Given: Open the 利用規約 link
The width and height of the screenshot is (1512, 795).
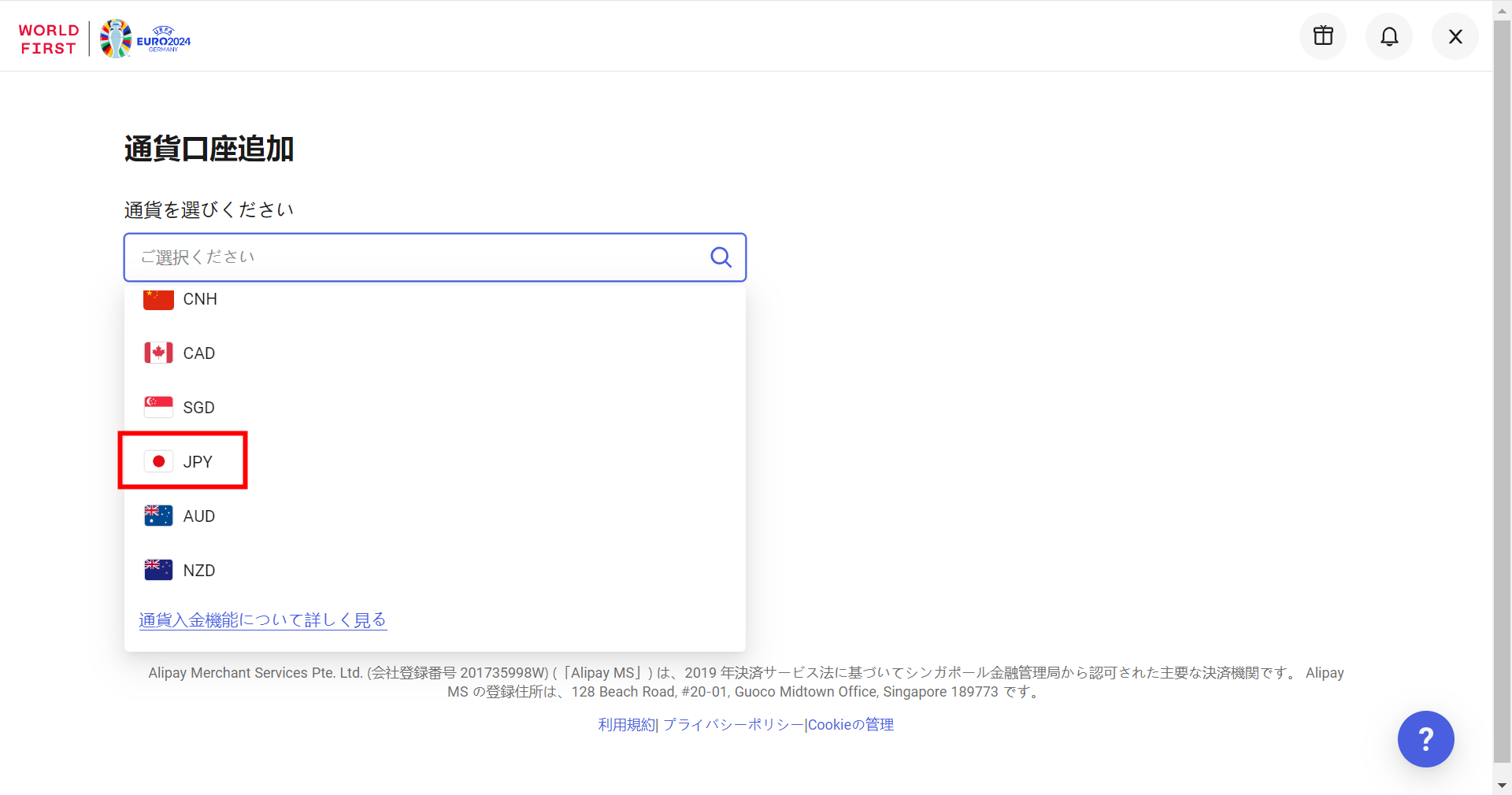Looking at the screenshot, I should 626,724.
